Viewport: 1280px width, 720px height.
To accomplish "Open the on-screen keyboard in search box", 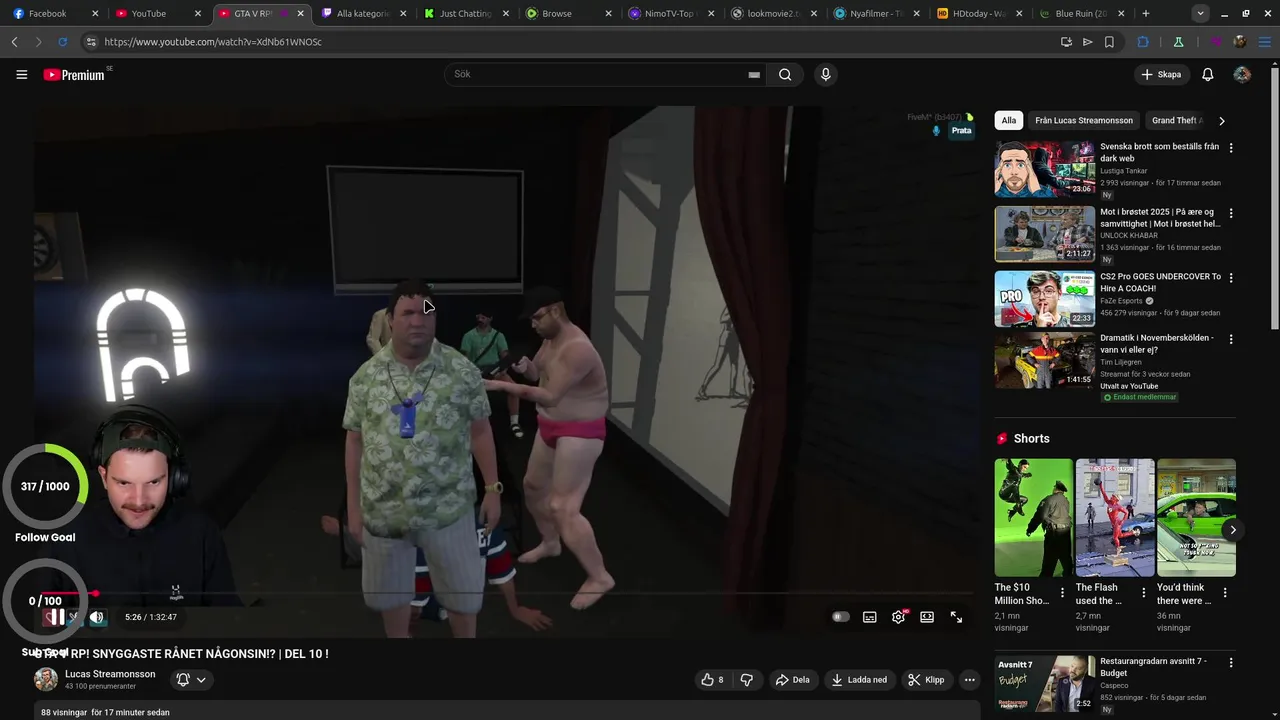I will click(754, 75).
